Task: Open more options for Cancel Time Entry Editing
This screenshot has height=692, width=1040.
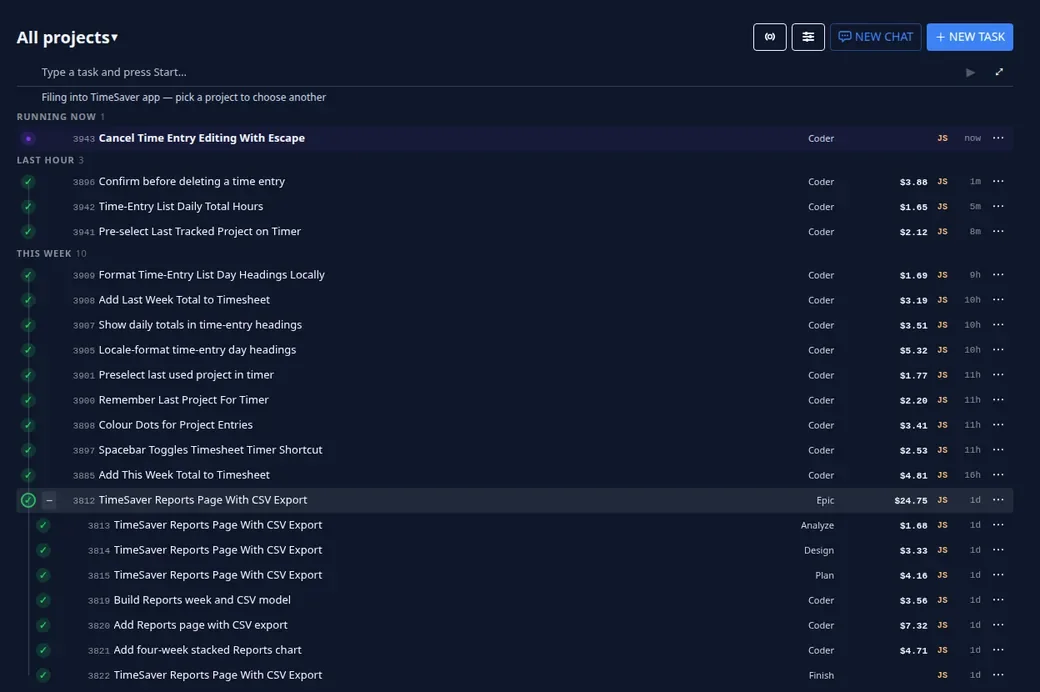Action: point(998,138)
